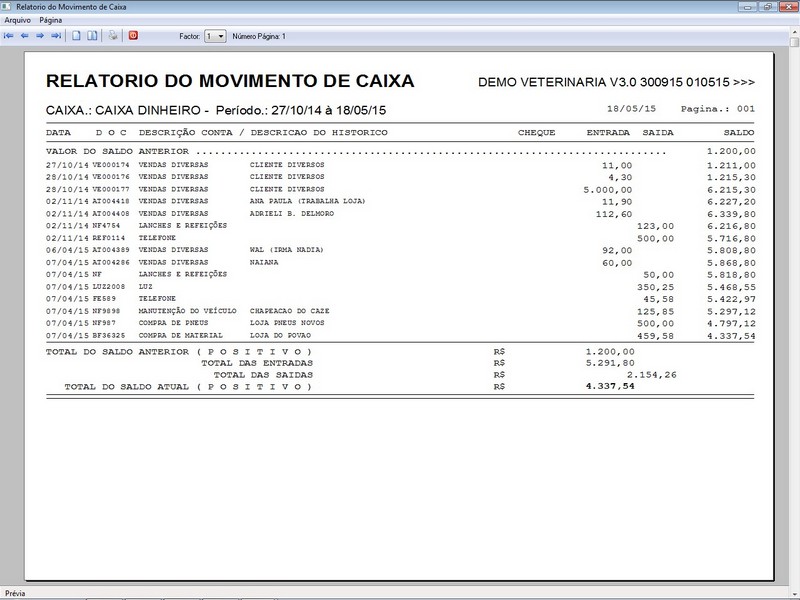Click the CAIXA DINHEIRO period line
Image resolution: width=800 pixels, height=600 pixels.
[x=216, y=110]
